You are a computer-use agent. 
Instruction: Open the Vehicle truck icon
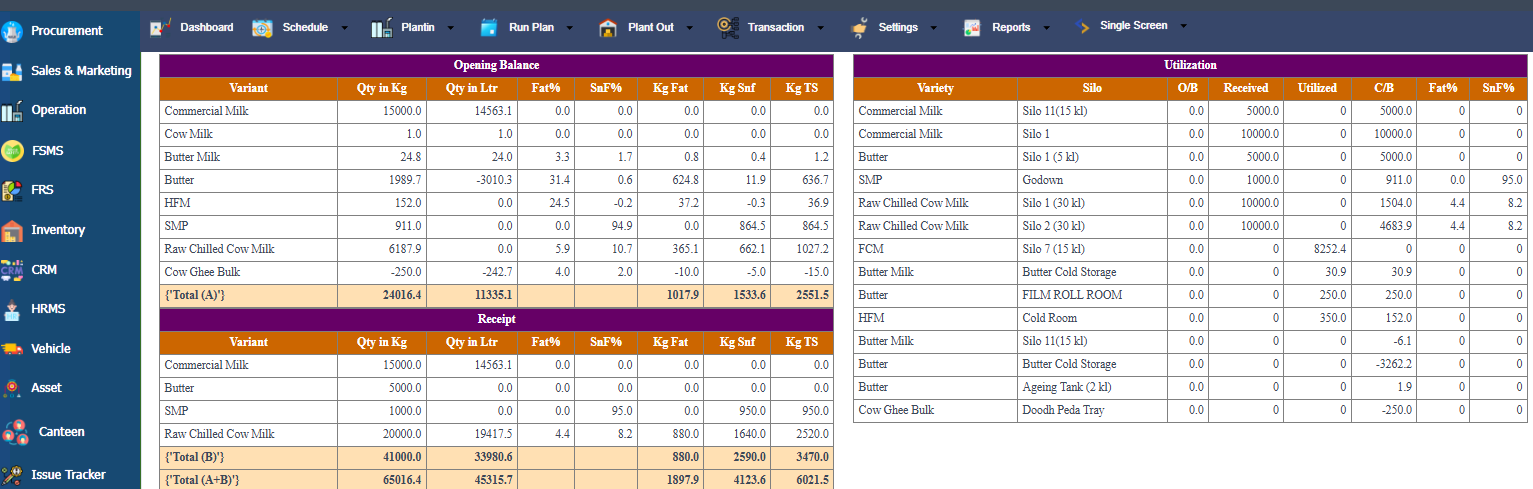click(12, 349)
